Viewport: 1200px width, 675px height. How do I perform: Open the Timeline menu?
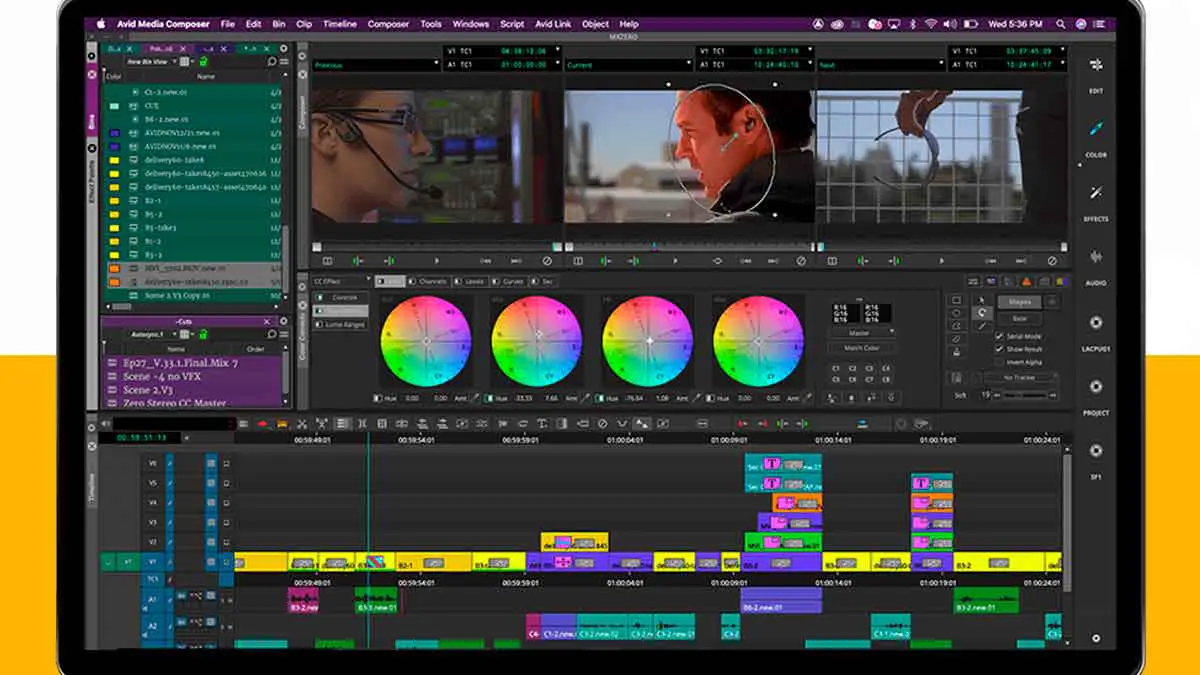pos(340,24)
